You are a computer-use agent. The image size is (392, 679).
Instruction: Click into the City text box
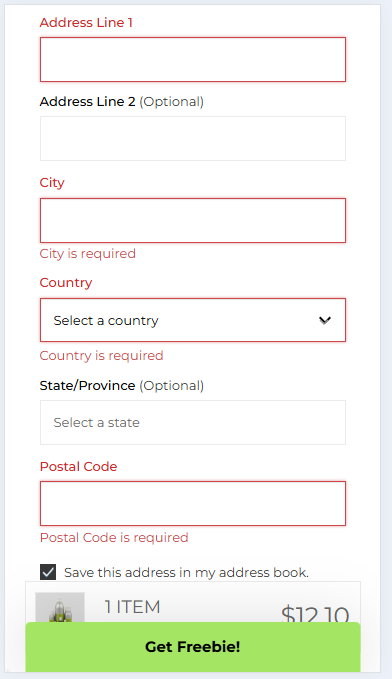point(193,220)
